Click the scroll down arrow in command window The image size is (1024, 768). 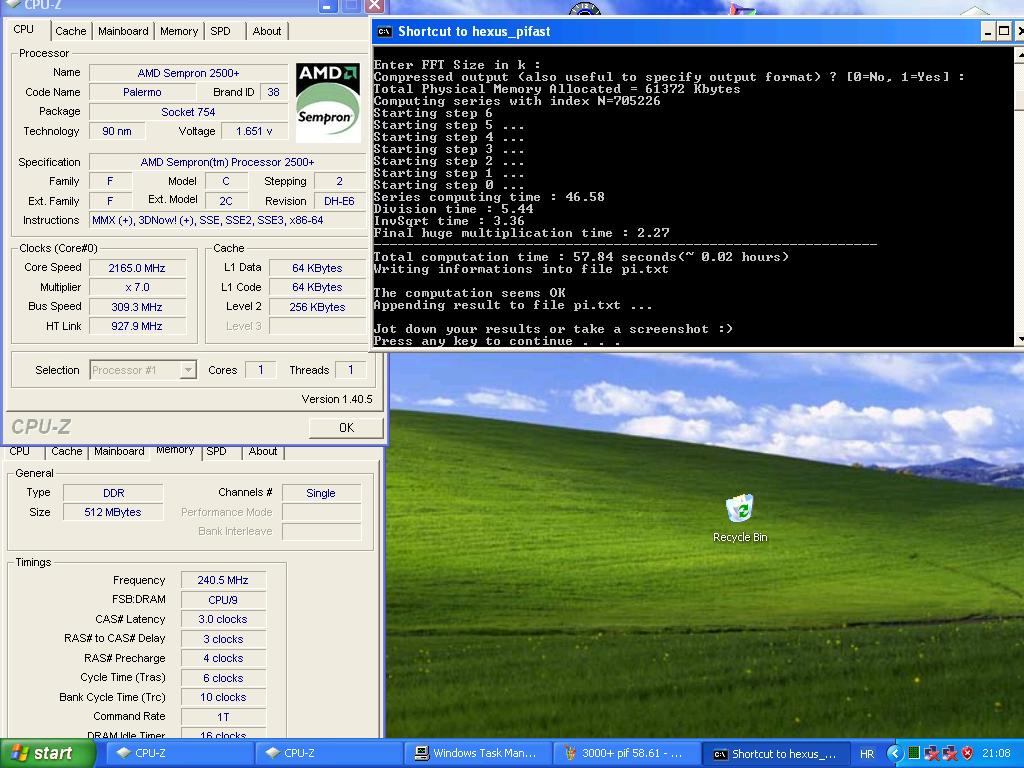point(1019,339)
